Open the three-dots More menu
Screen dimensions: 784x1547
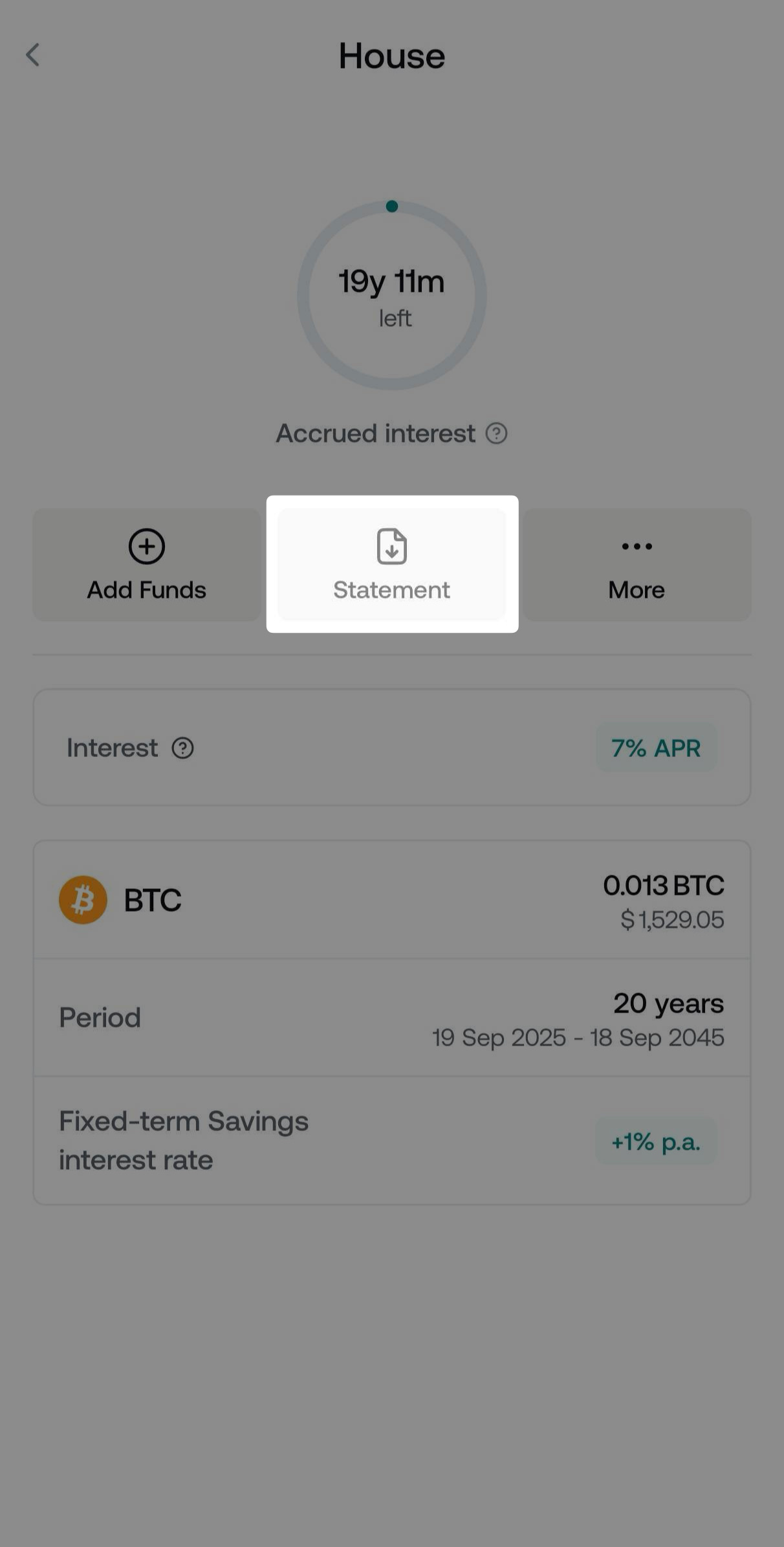pyautogui.click(x=637, y=547)
